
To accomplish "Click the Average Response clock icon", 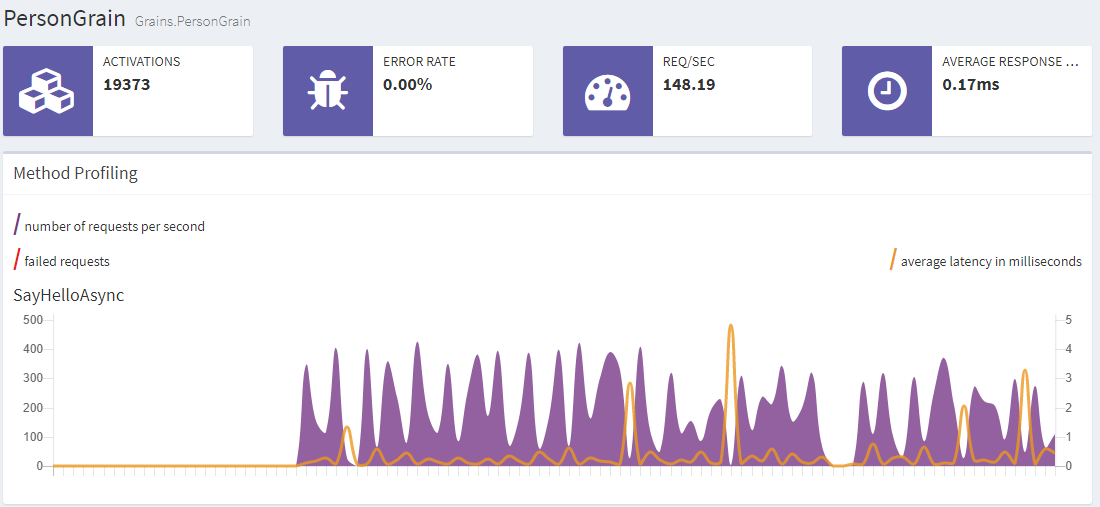I will pos(886,91).
